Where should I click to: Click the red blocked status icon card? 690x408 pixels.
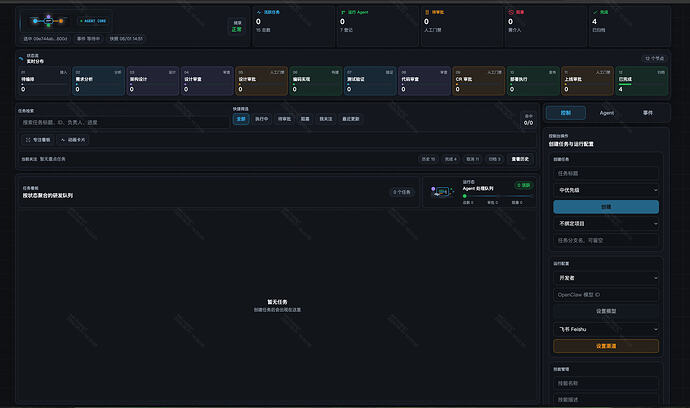546,26
